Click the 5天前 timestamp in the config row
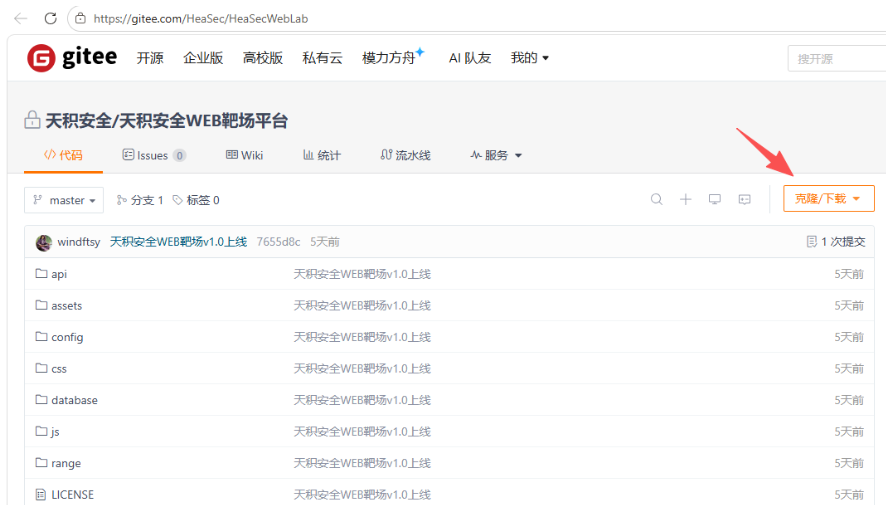This screenshot has height=505, width=886. [849, 337]
